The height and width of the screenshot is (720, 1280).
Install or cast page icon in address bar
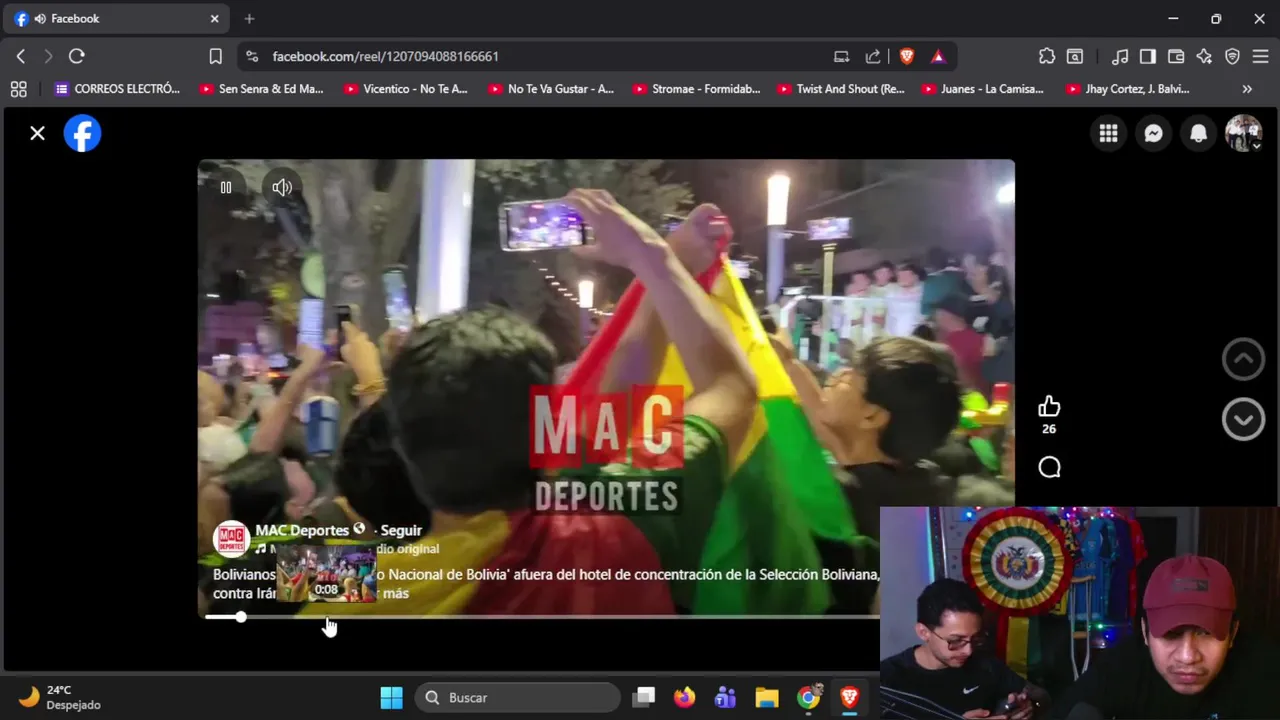click(x=841, y=56)
